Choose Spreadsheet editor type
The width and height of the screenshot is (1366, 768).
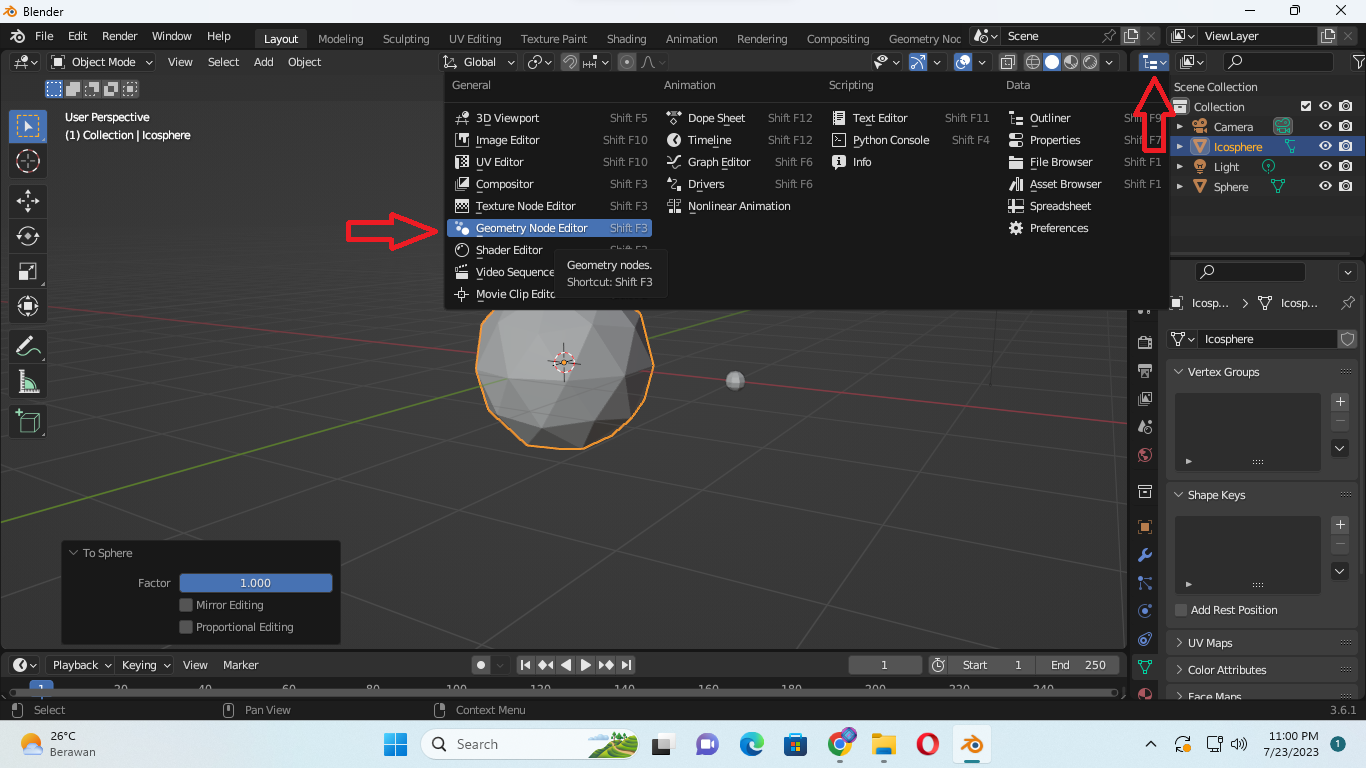point(1060,206)
